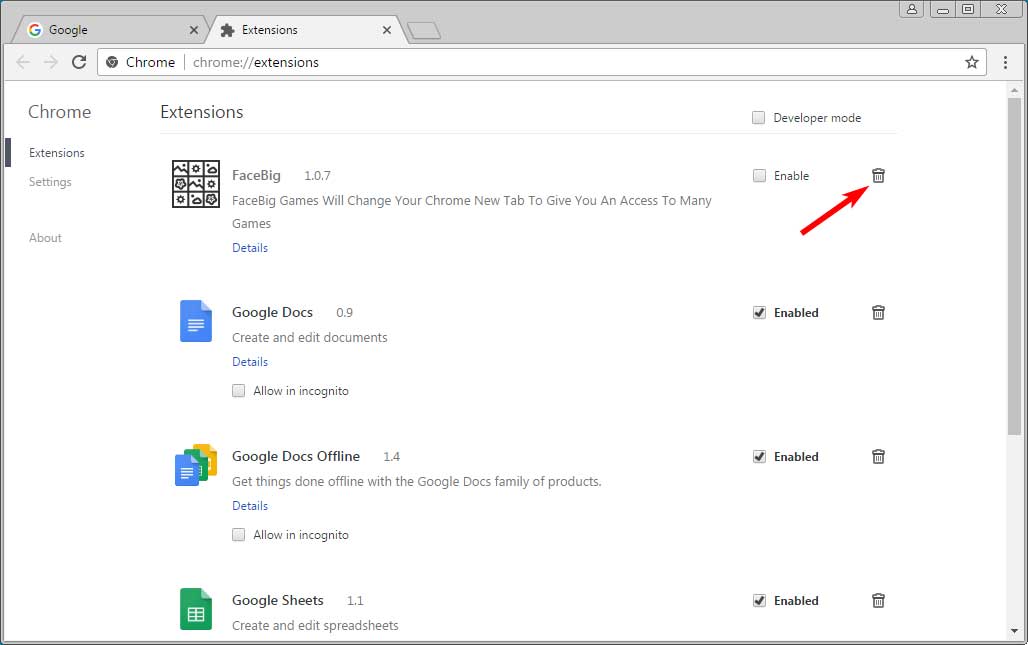View Details of Google Docs Offline
This screenshot has height=645, width=1028.
click(249, 505)
